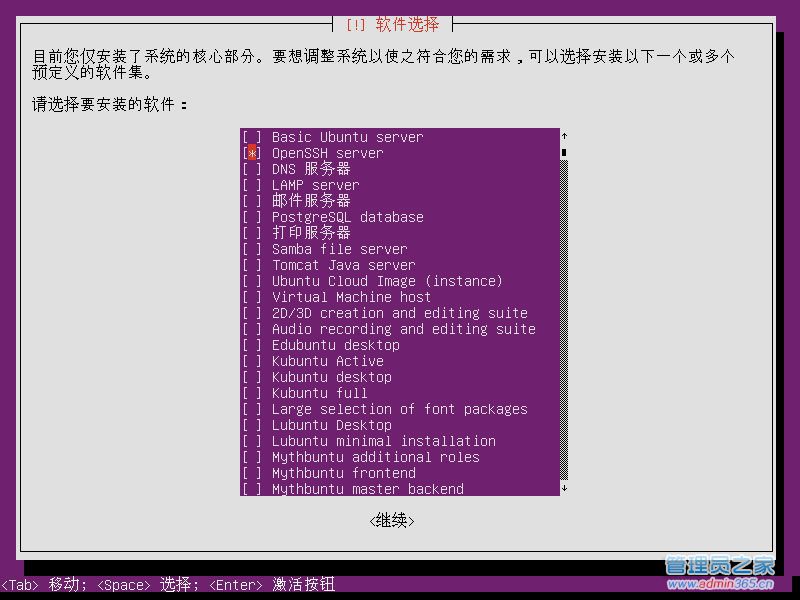Check the Kubuntu desktop option
This screenshot has width=800, height=600.
[x=252, y=377]
